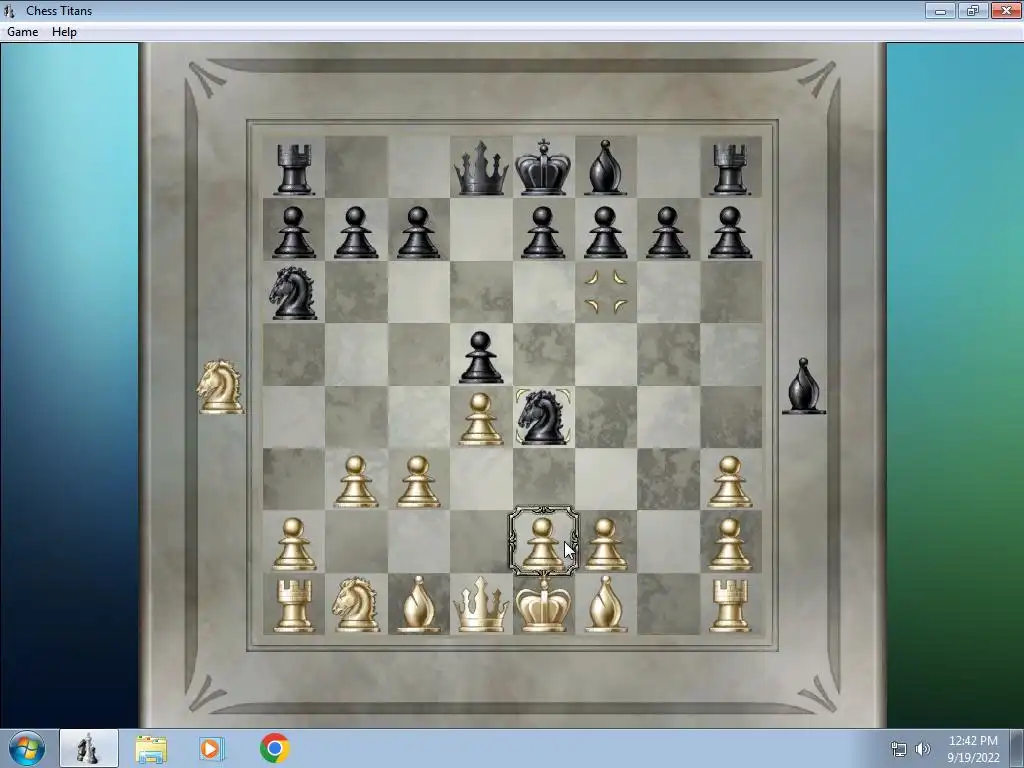
Task: Click the black knight on e4
Action: point(543,417)
